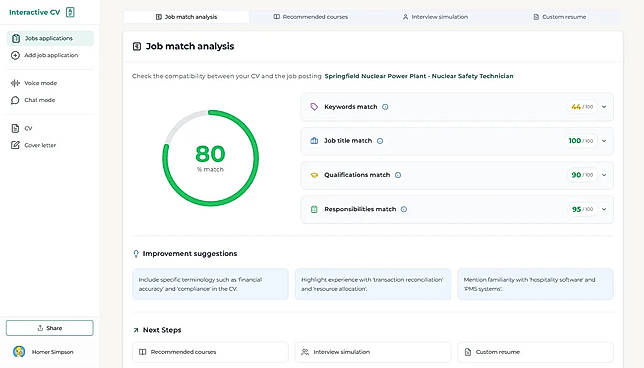The image size is (644, 368).
Task: Click the 95/100 Responsibilities match score
Action: pyautogui.click(x=582, y=209)
